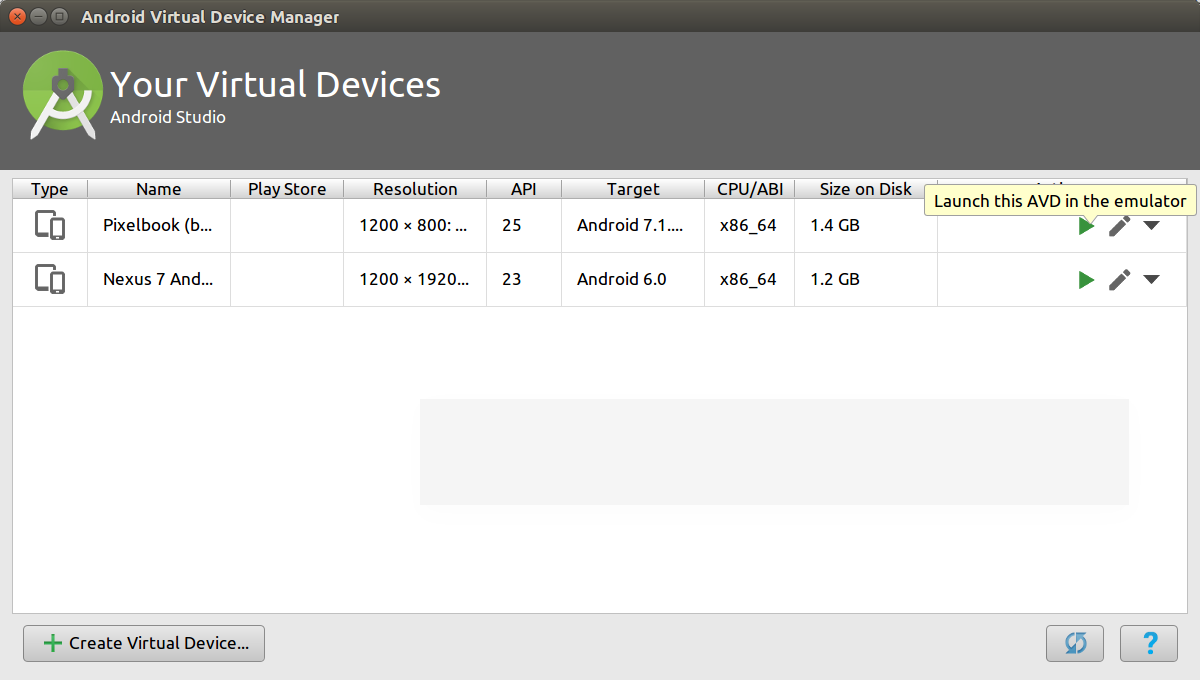The image size is (1200, 680).
Task: Select the Pixelbook (b... name cell
Action: 159,226
